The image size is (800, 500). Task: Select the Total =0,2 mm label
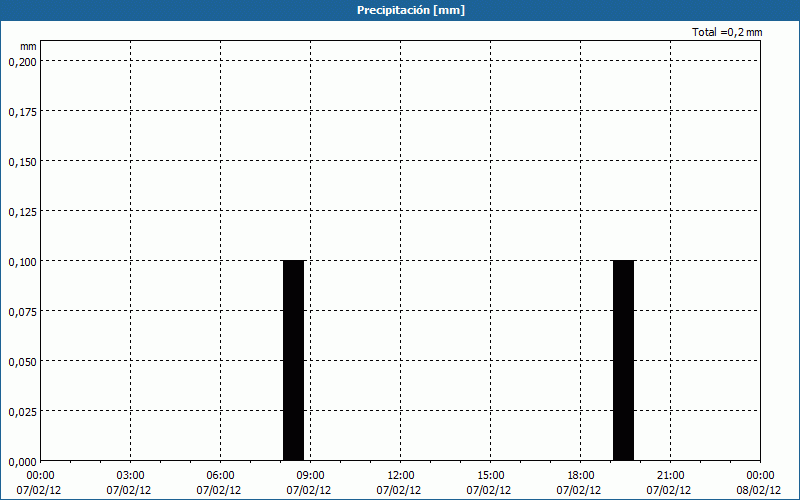727,32
